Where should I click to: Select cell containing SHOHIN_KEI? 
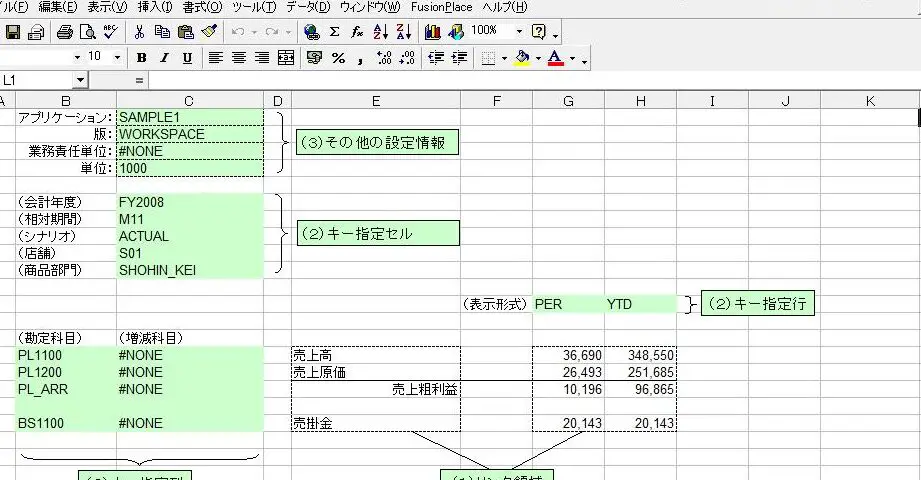[190, 270]
